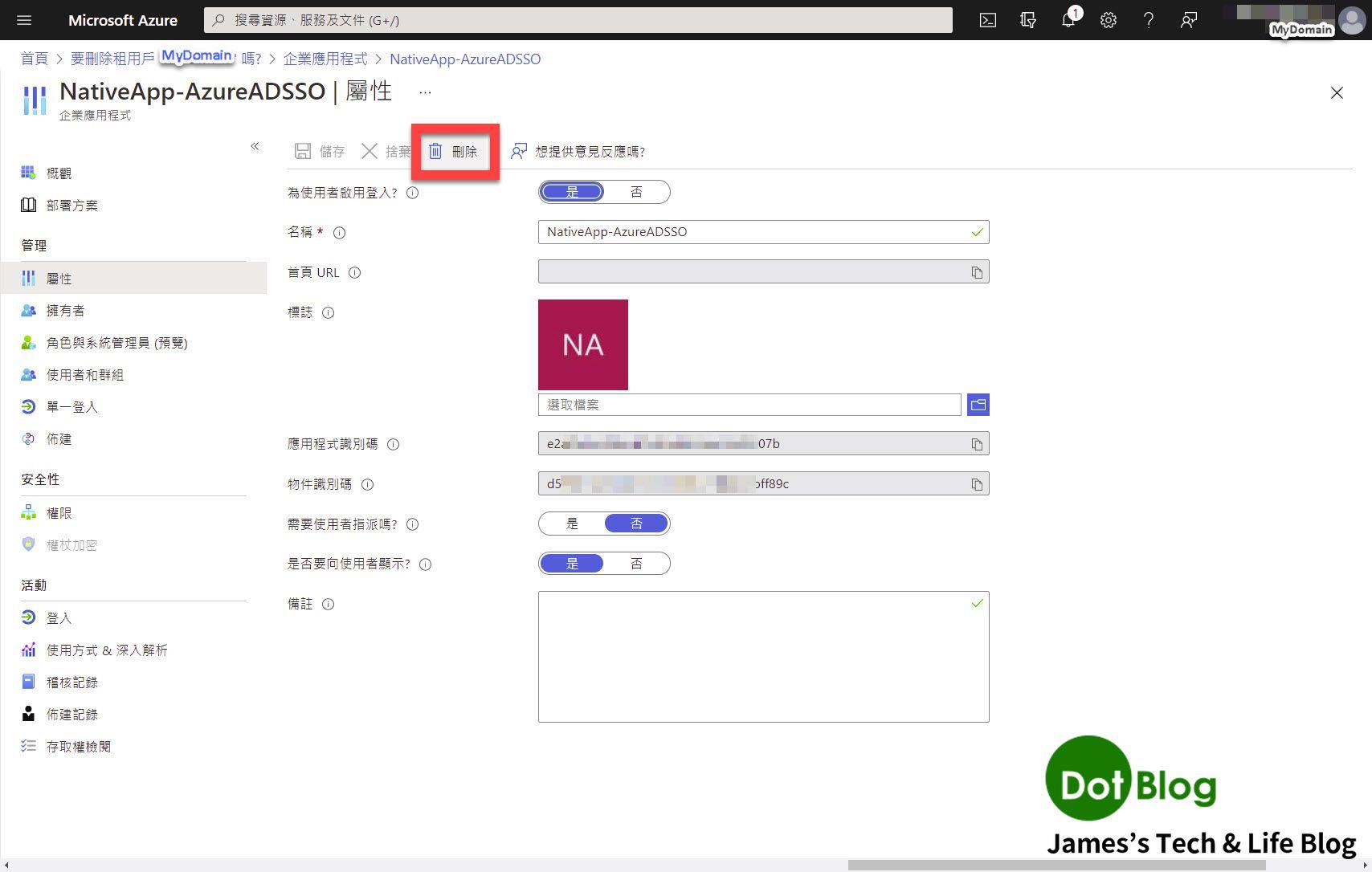This screenshot has width=1372, height=872.
Task: Click the 捨棄 toolbar button
Action: (386, 151)
